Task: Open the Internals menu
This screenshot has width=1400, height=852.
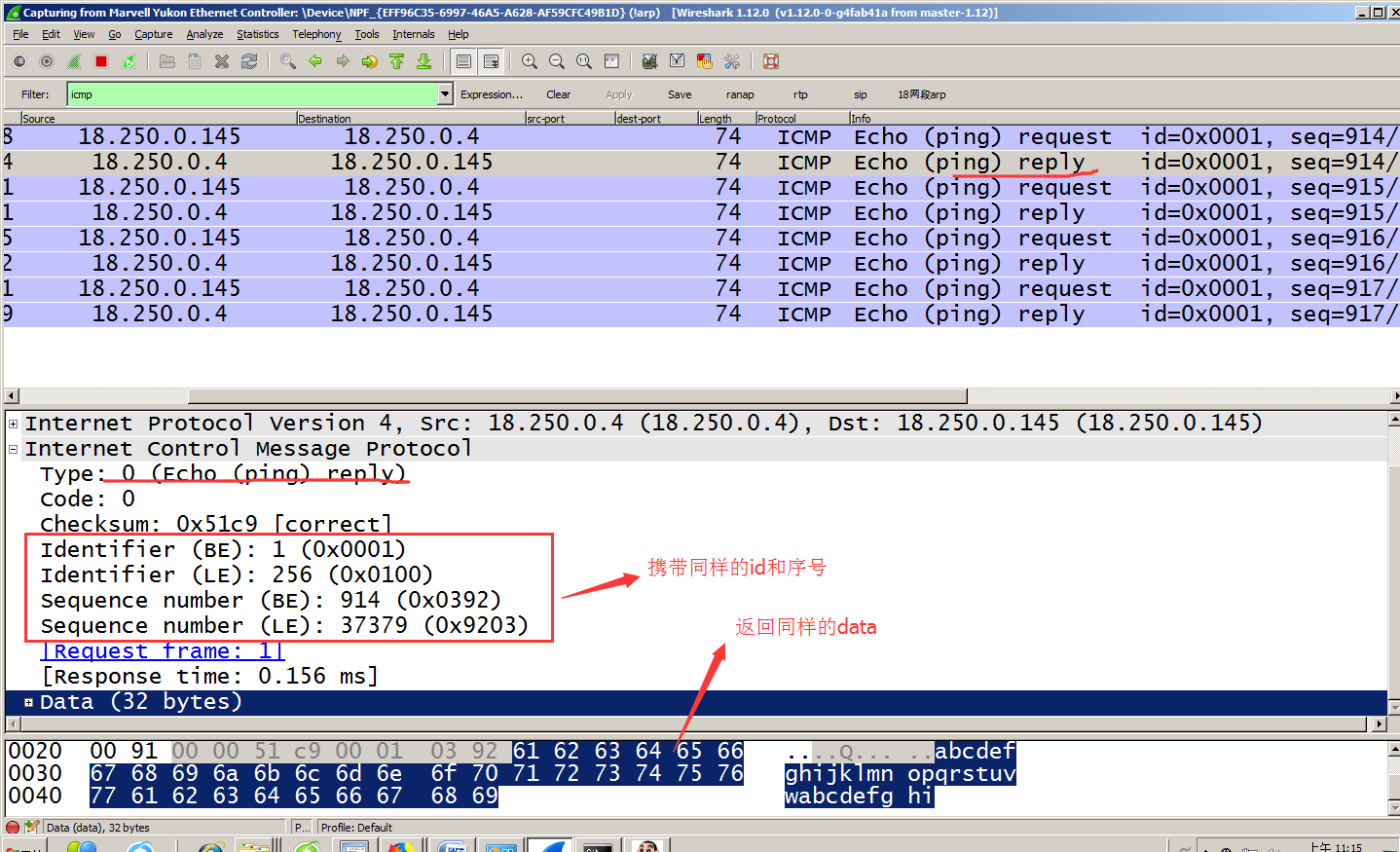Action: point(414,34)
